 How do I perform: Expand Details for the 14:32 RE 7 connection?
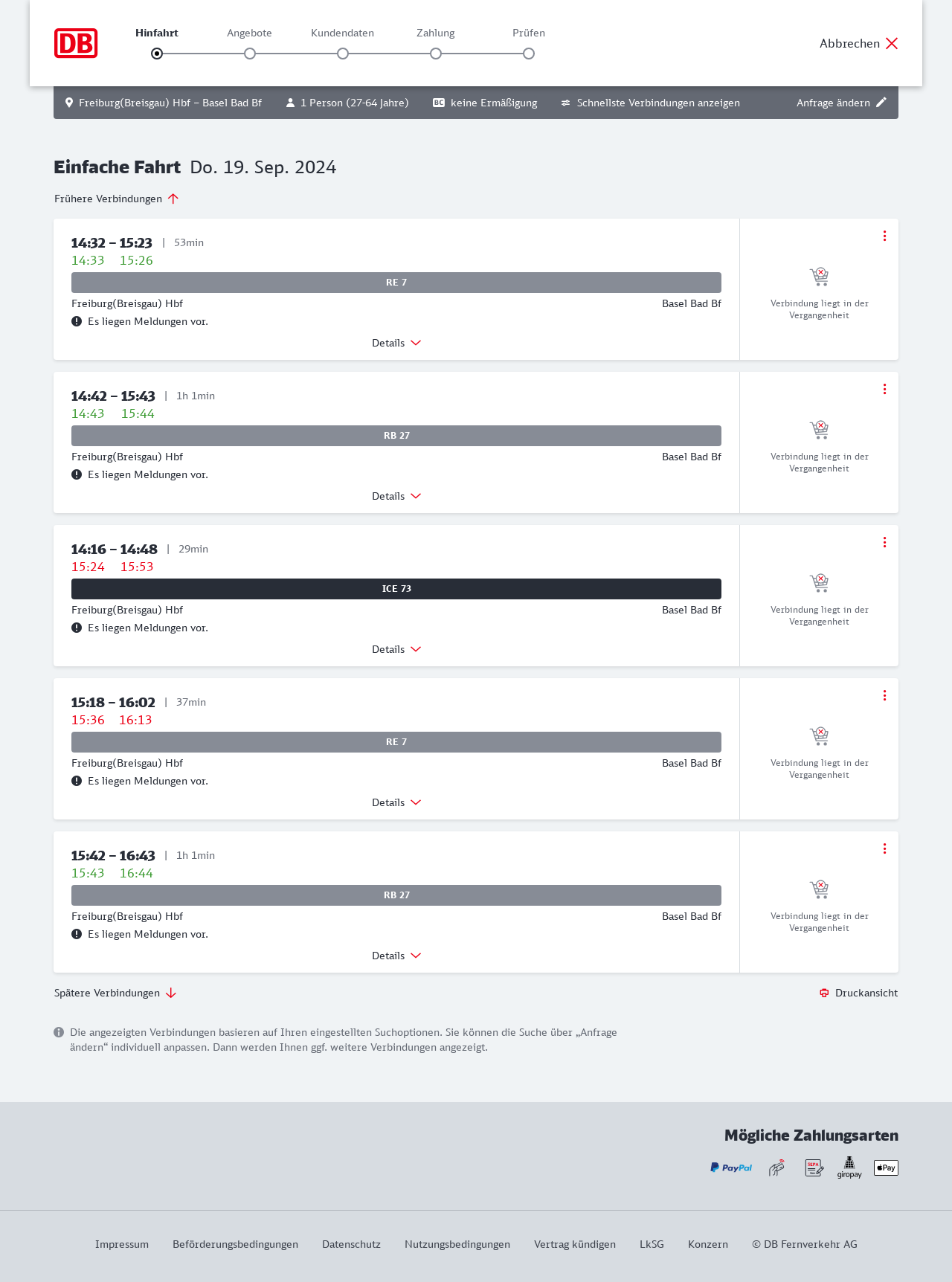396,343
